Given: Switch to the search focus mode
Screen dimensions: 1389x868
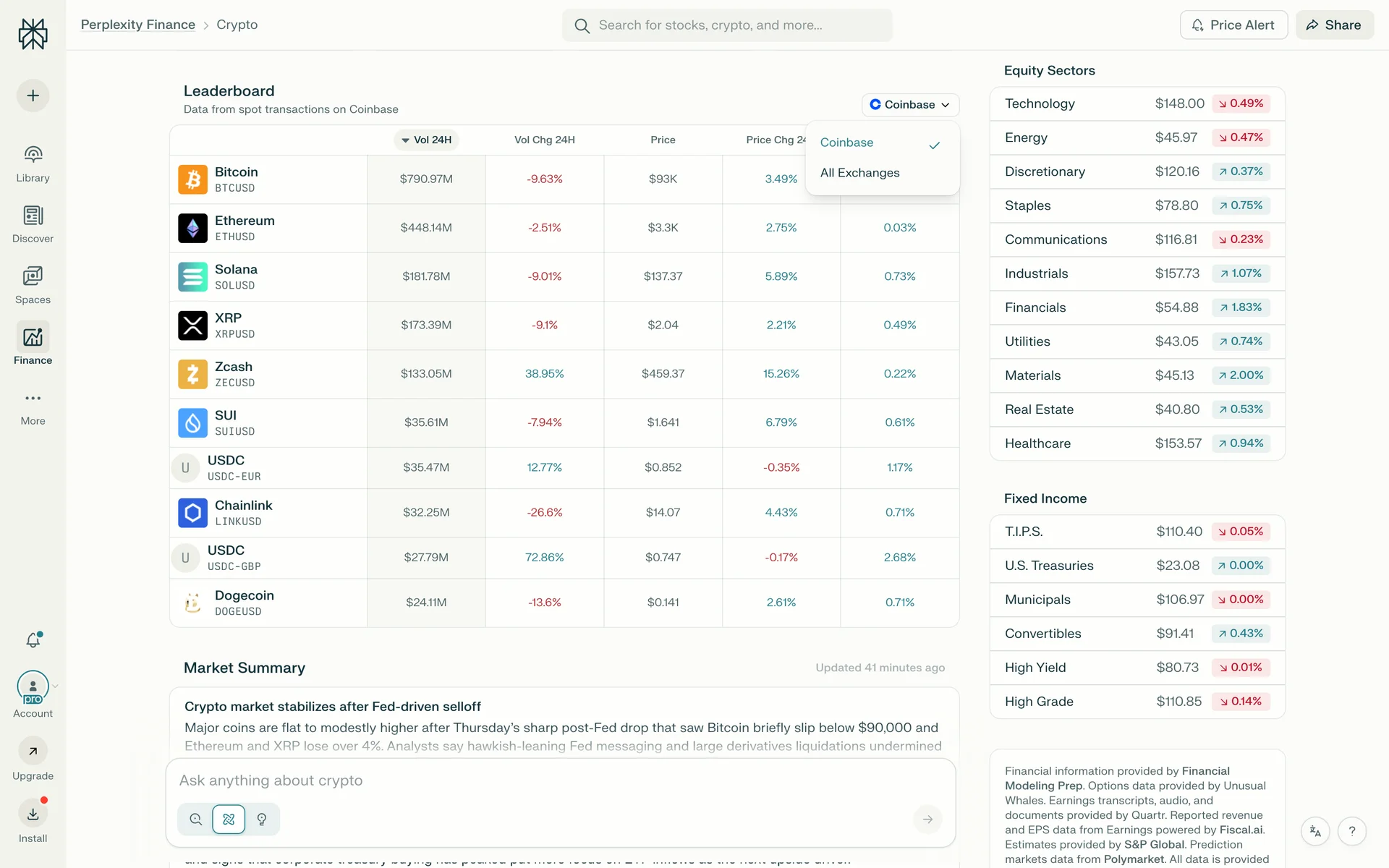Looking at the screenshot, I should click(196, 820).
